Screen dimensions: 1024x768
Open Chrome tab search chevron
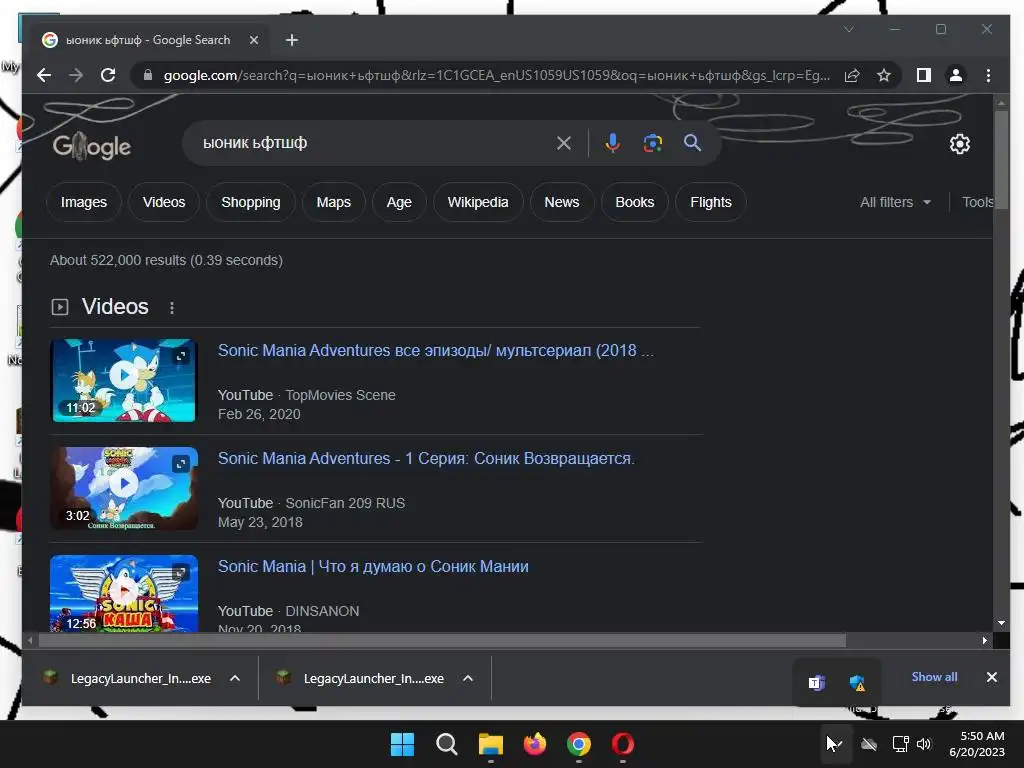(849, 29)
